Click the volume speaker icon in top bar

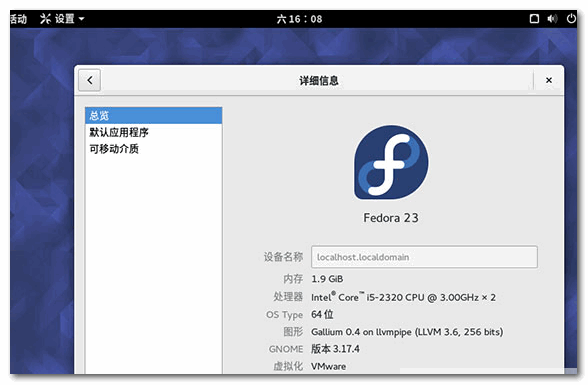coord(552,19)
